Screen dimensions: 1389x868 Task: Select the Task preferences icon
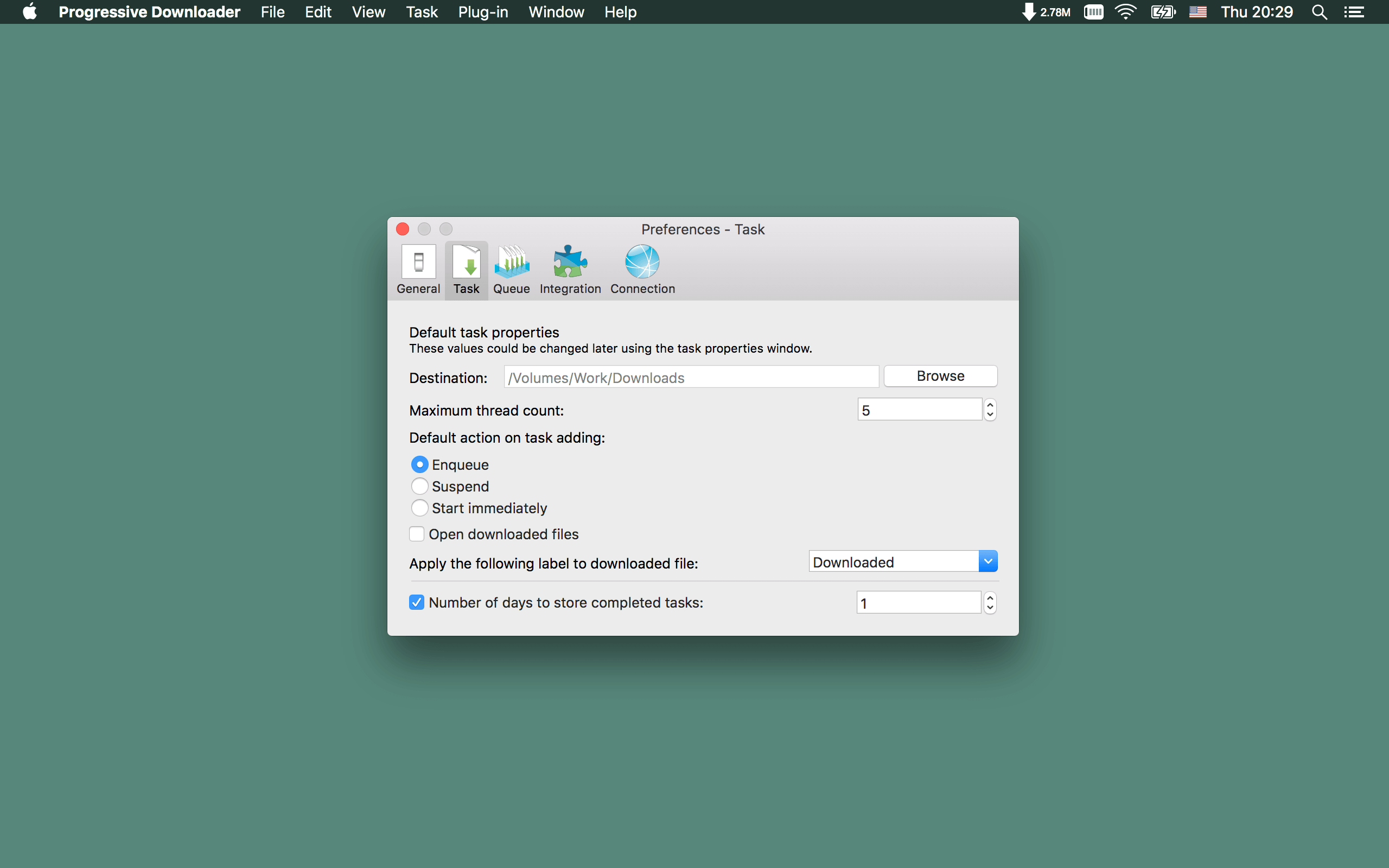tap(466, 270)
